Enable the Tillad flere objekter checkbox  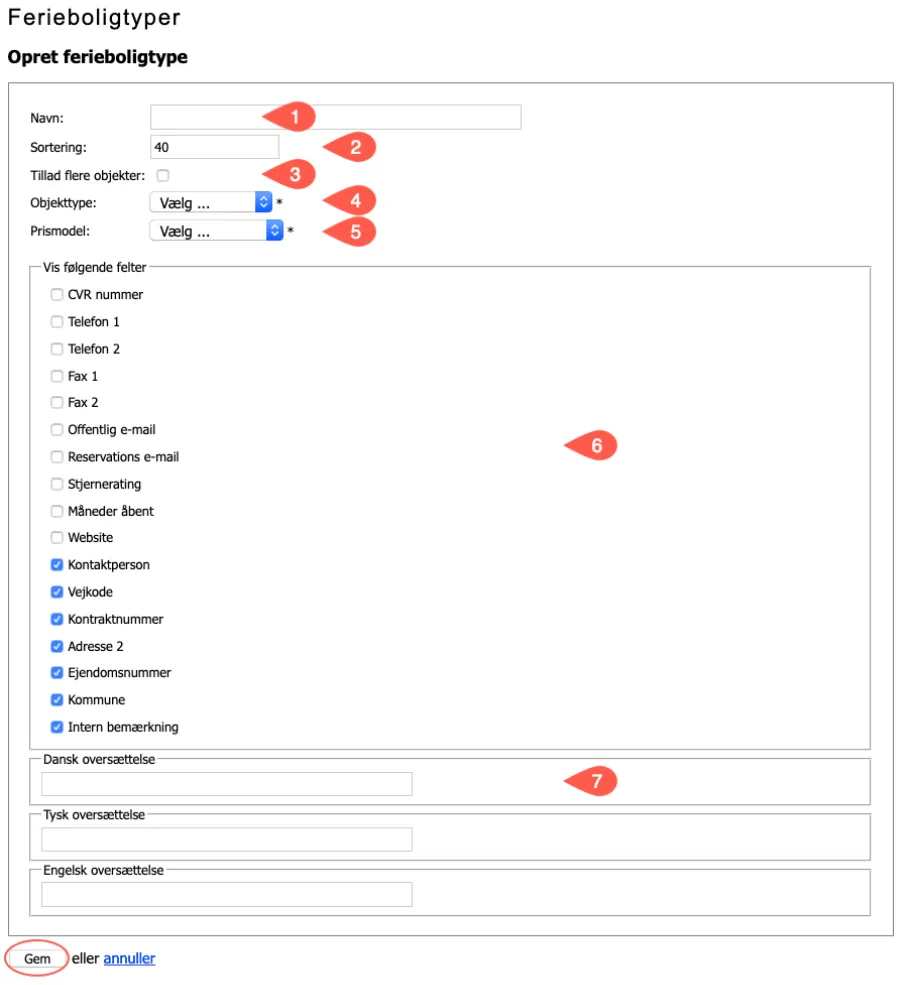pos(163,175)
